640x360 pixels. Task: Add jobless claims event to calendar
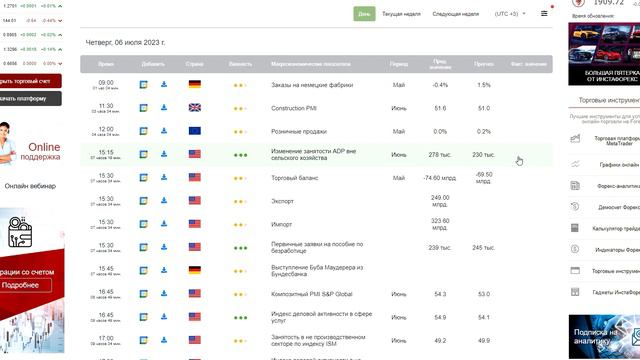click(x=143, y=247)
